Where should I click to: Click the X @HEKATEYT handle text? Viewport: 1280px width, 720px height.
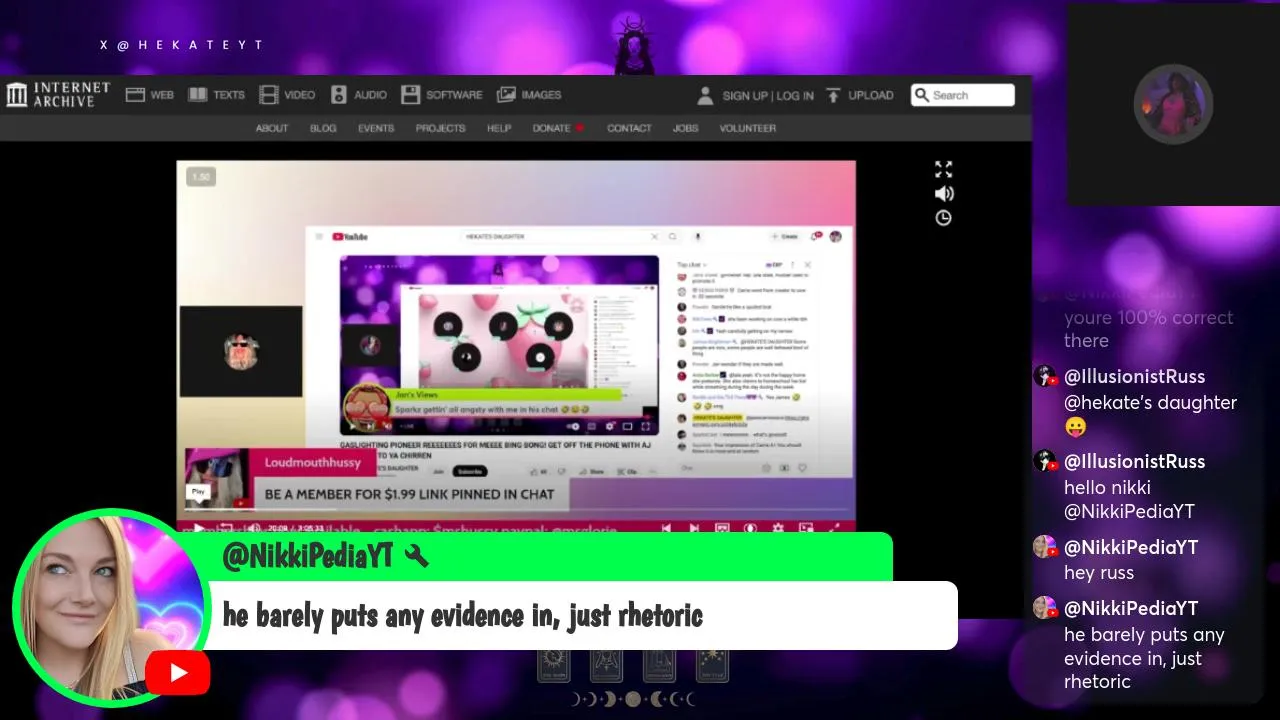(x=182, y=45)
